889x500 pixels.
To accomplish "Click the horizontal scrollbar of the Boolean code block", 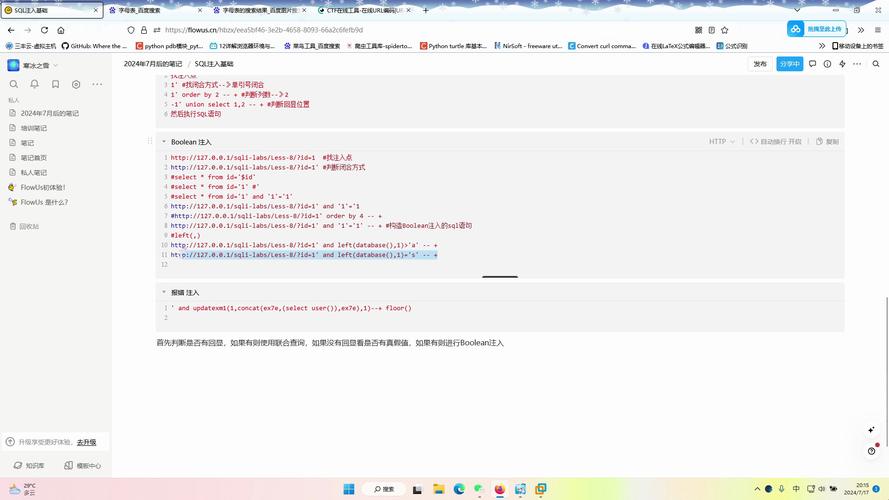I will [x=499, y=277].
